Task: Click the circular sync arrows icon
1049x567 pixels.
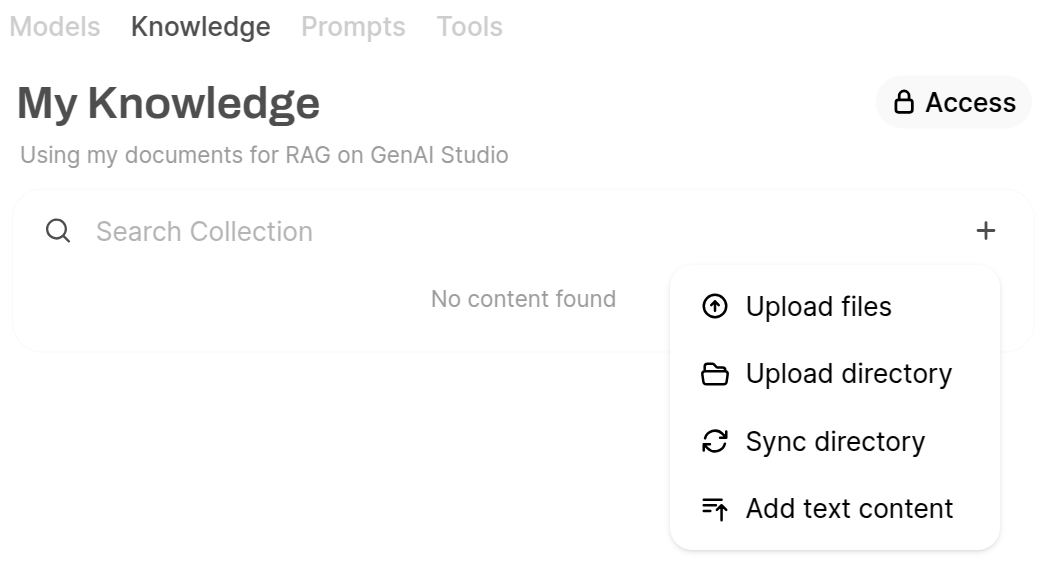Action: (714, 441)
